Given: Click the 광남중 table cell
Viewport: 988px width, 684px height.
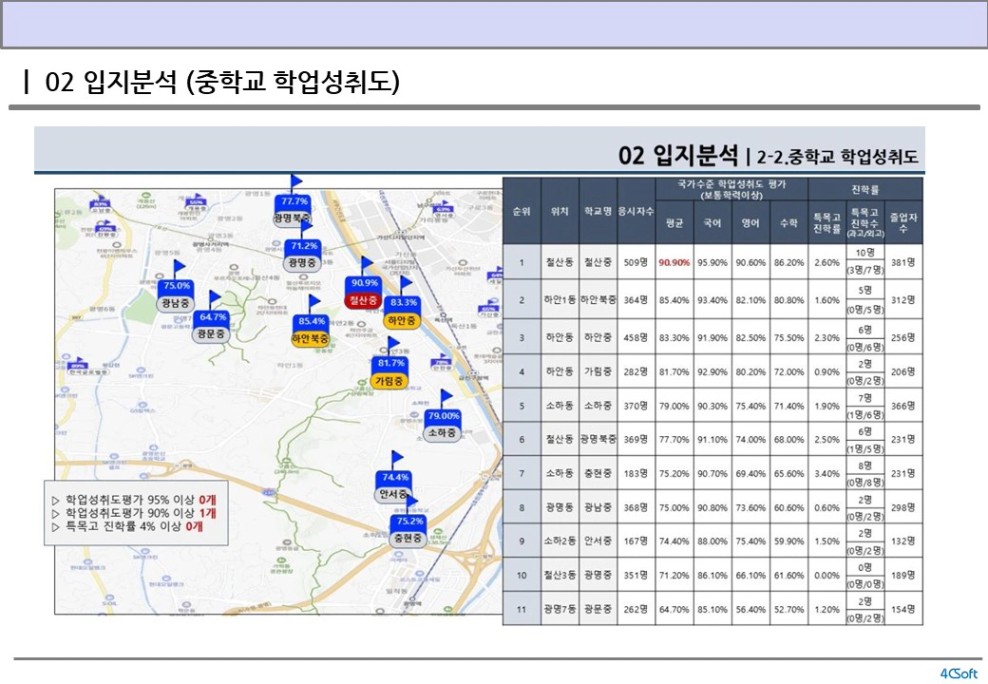Looking at the screenshot, I should [x=597, y=508].
